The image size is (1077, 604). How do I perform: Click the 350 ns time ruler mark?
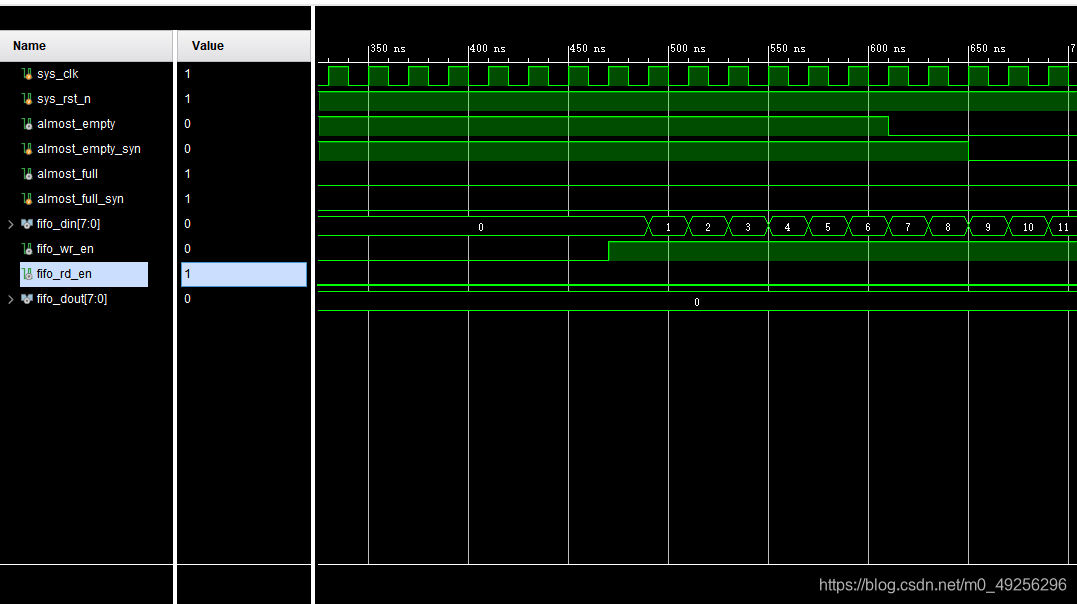388,49
